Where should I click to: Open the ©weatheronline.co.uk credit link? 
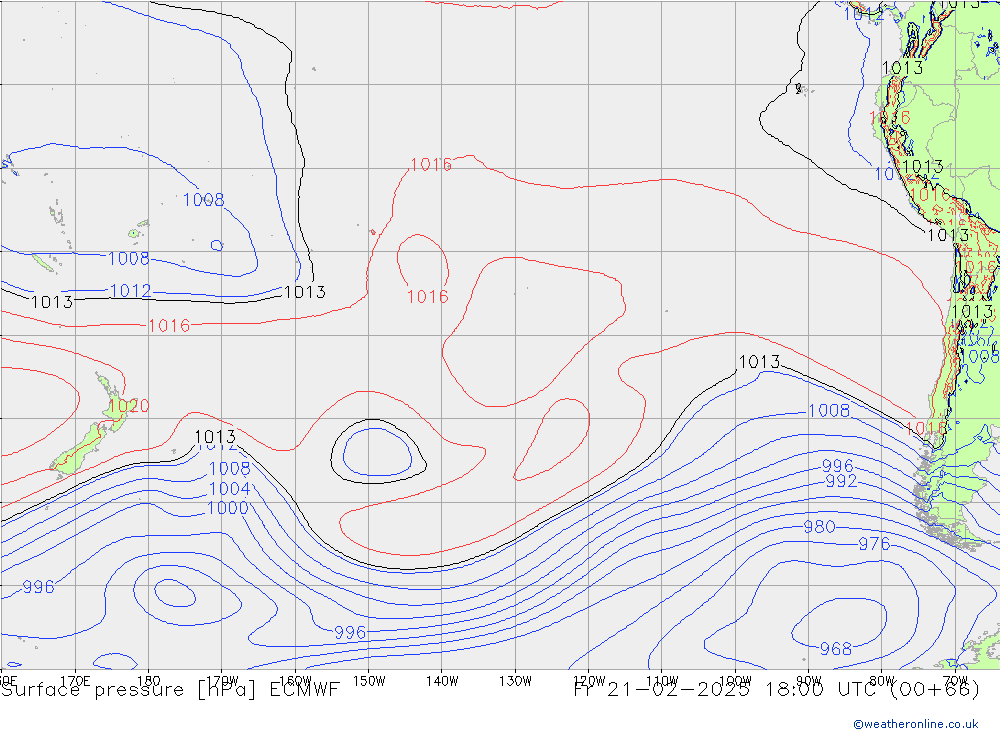(x=916, y=724)
